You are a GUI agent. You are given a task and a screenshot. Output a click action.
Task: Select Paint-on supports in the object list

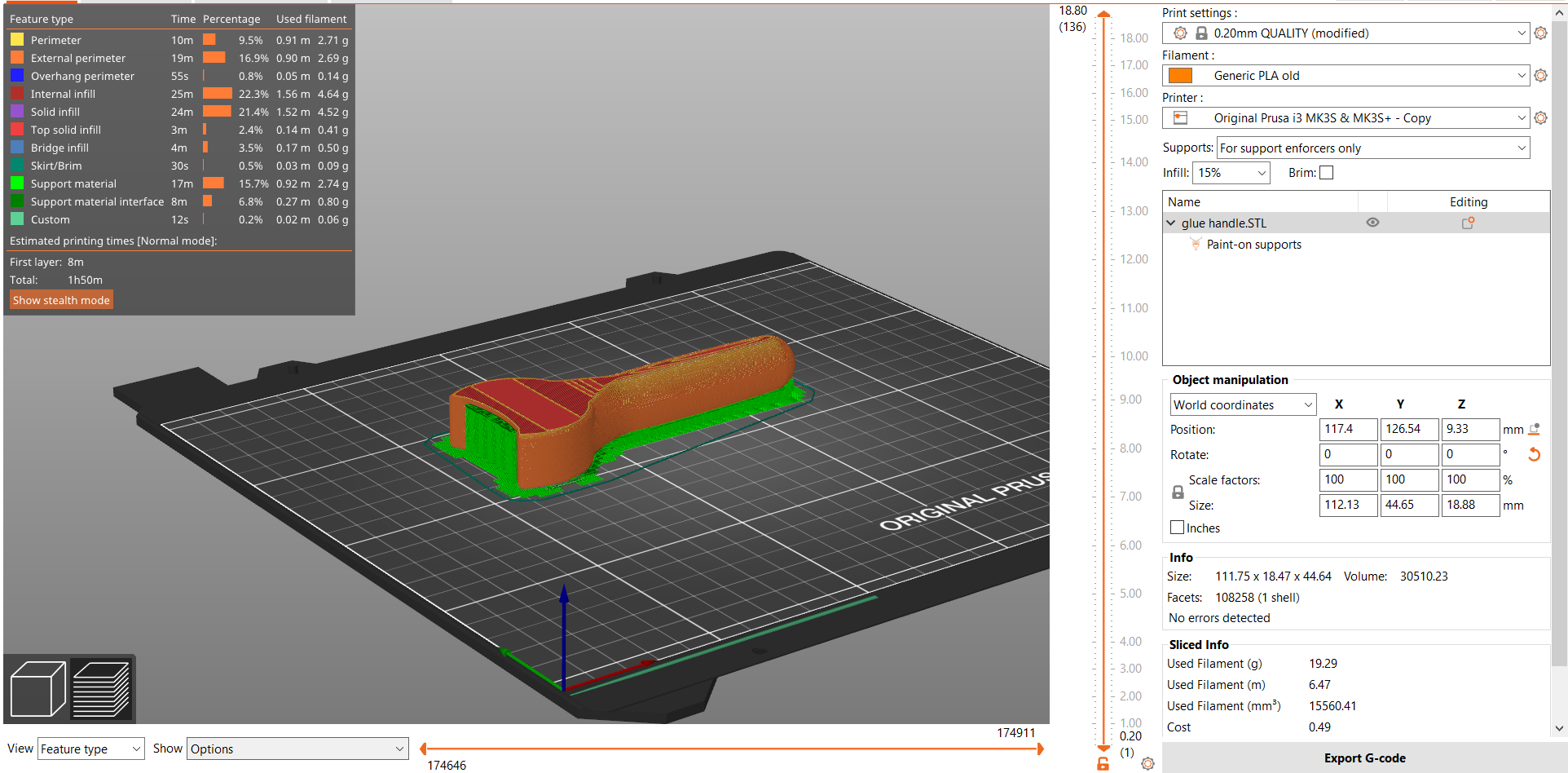pyautogui.click(x=1253, y=245)
